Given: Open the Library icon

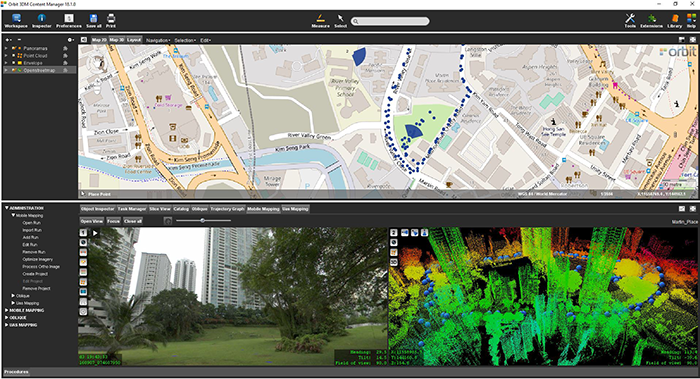Looking at the screenshot, I should [x=675, y=21].
